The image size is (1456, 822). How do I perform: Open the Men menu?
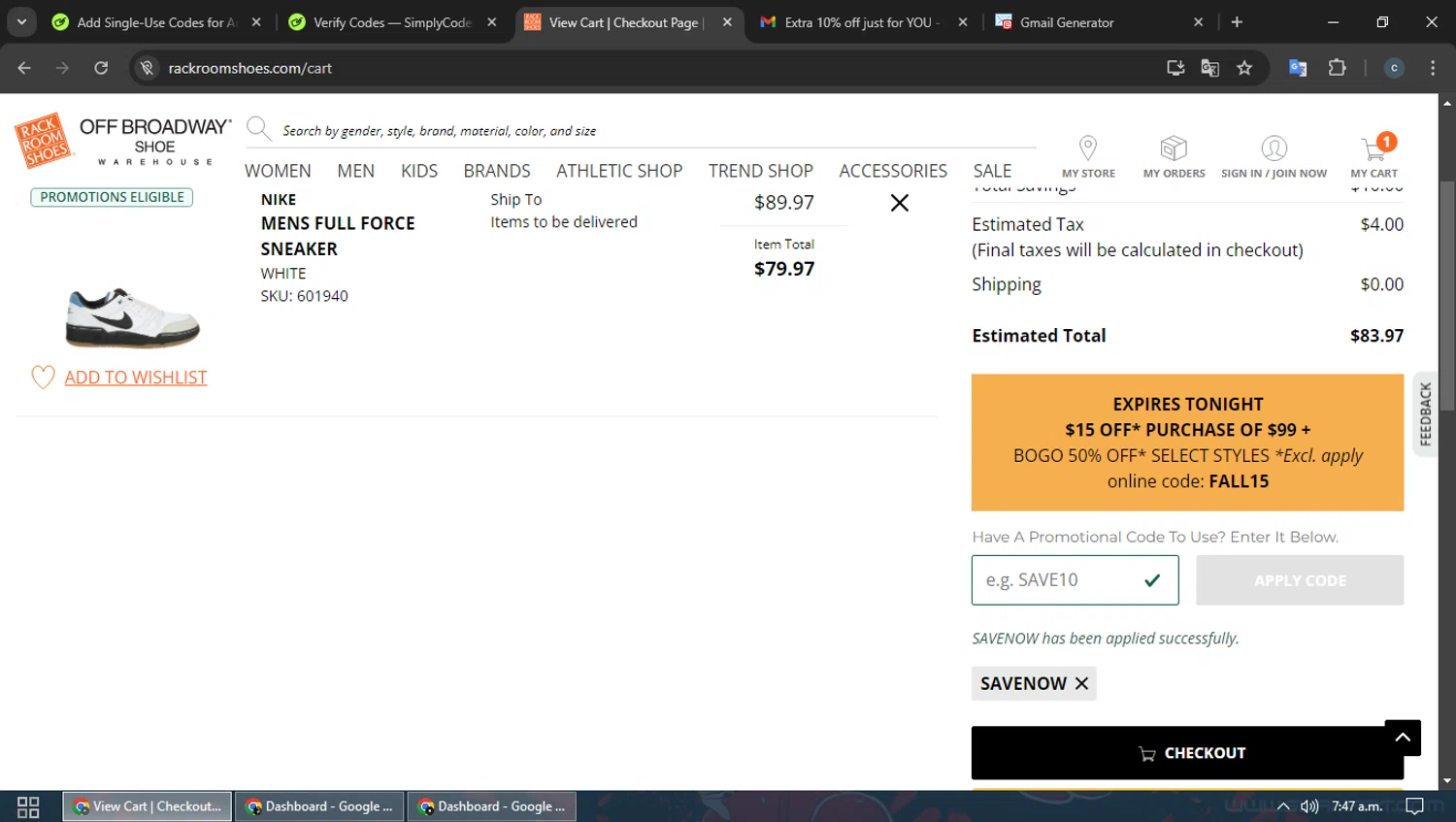click(x=355, y=171)
